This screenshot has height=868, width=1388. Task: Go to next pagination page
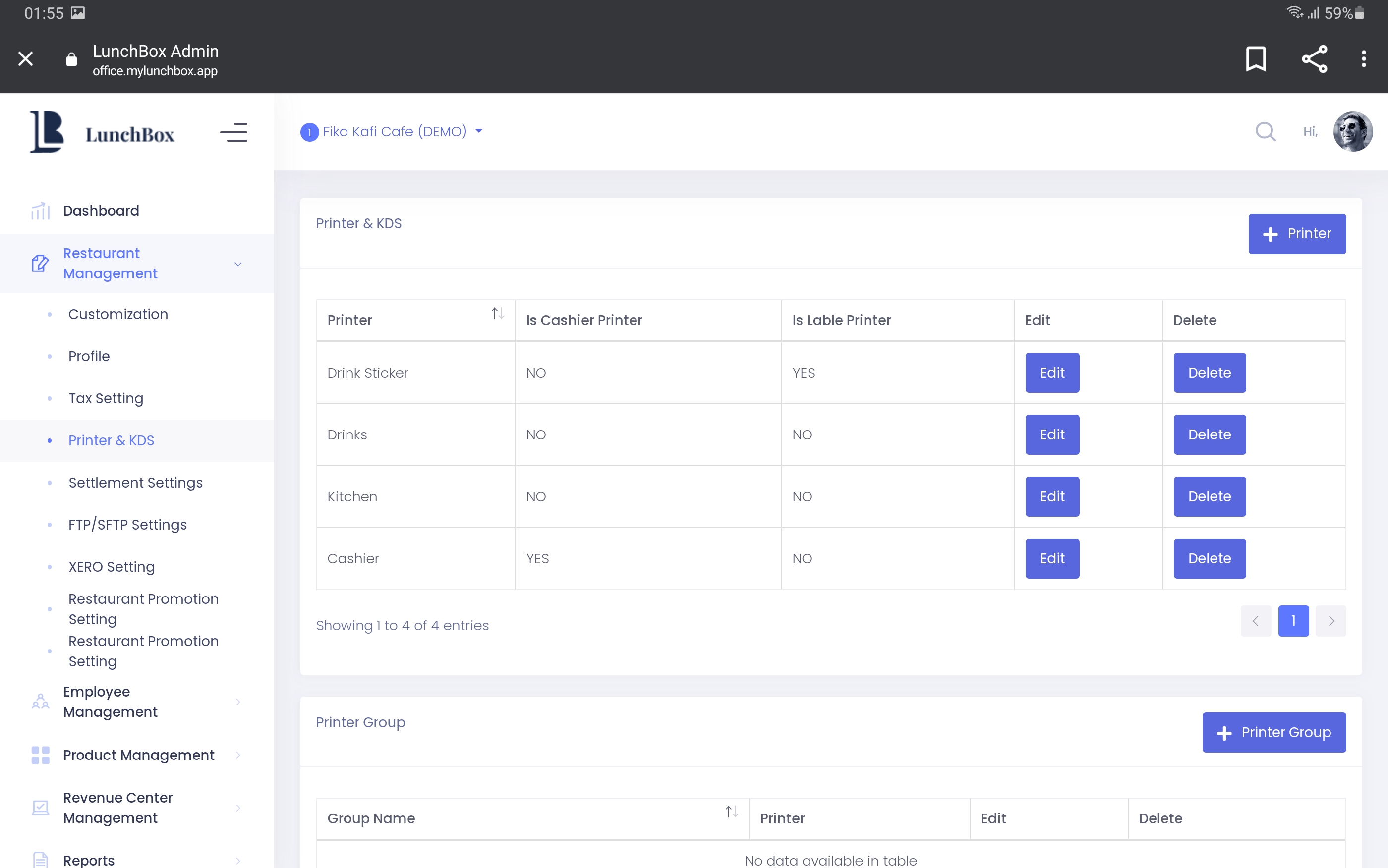1330,621
